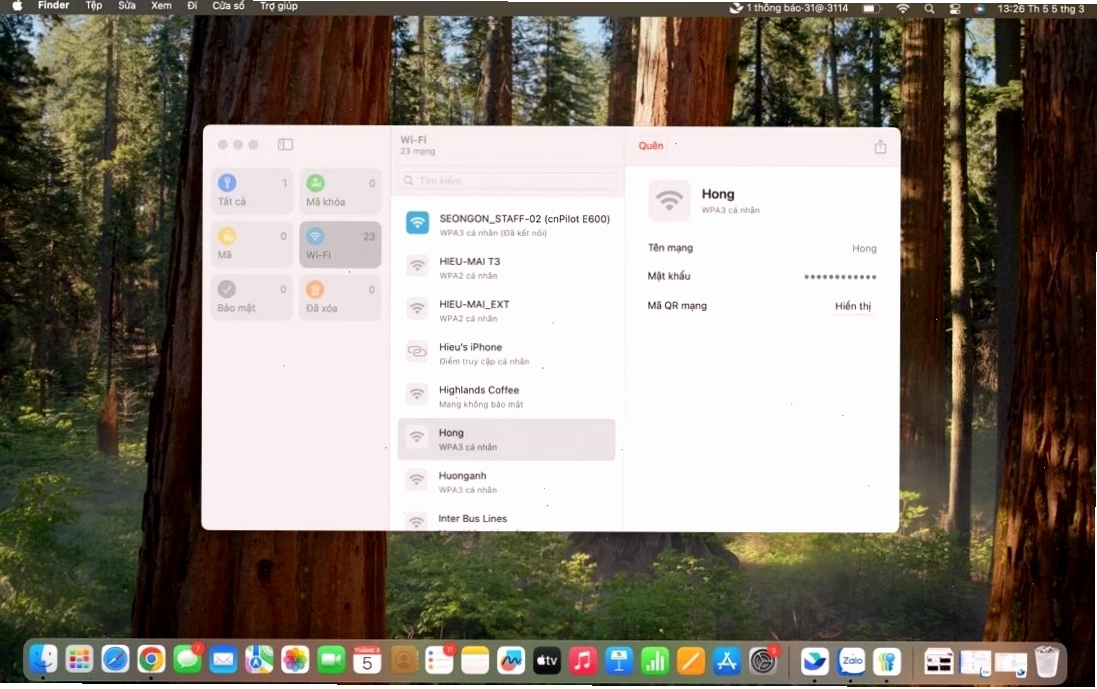Open the Đã xóa deleted category
The image size is (1097, 689).
pyautogui.click(x=340, y=297)
